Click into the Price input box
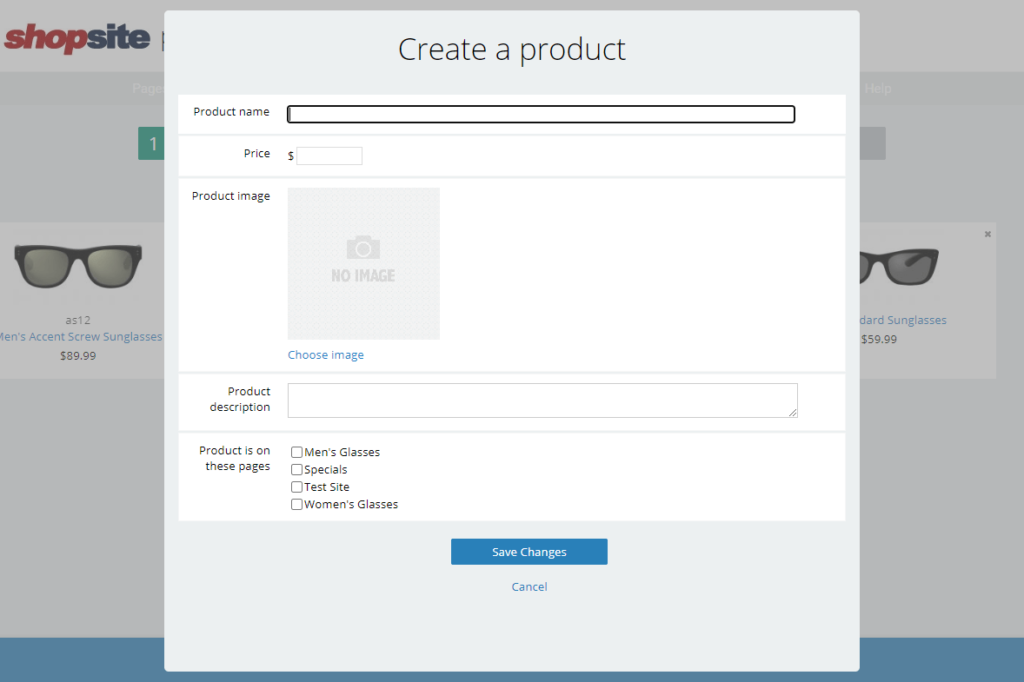Image resolution: width=1024 pixels, height=682 pixels. 329,156
